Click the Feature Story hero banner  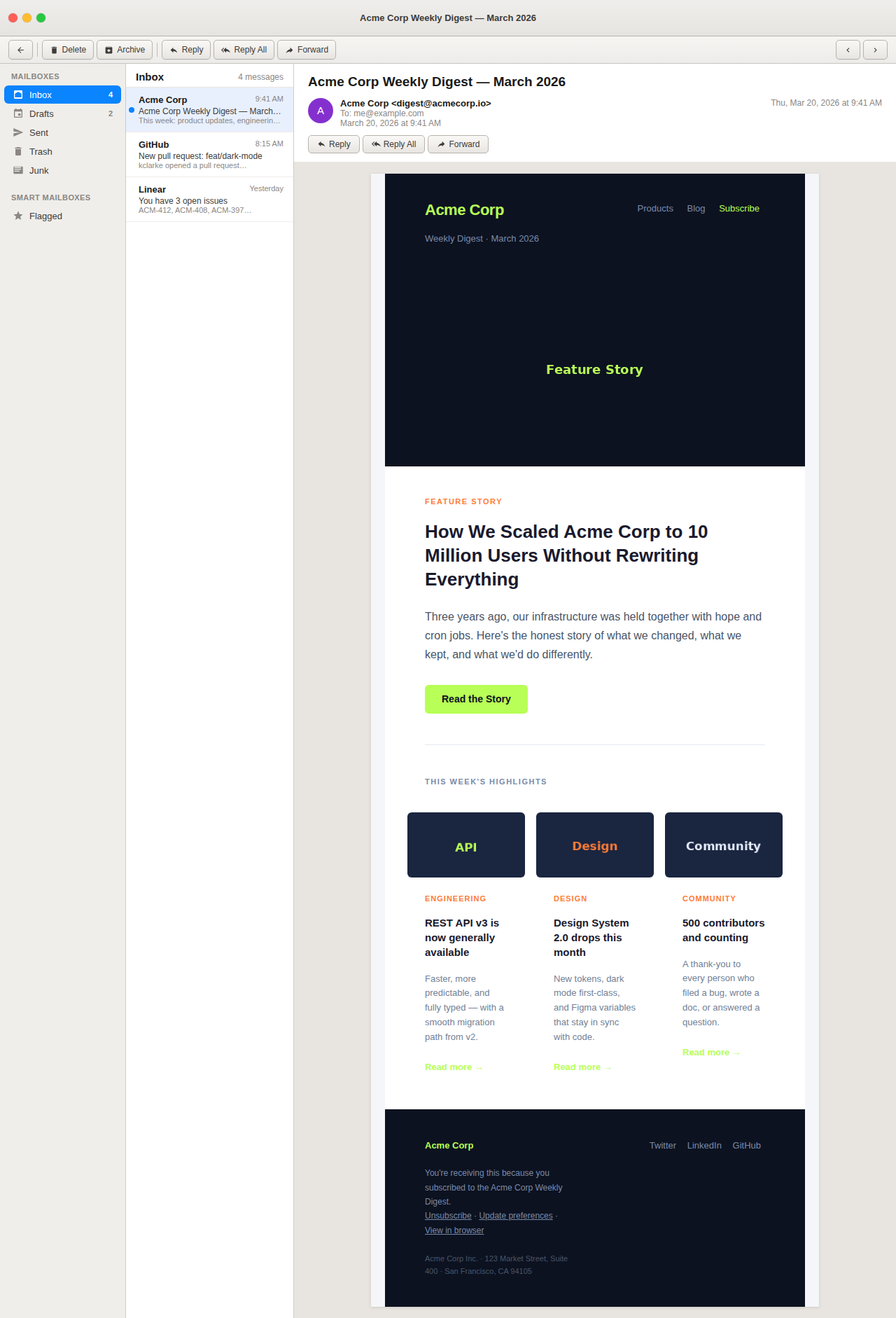(594, 370)
